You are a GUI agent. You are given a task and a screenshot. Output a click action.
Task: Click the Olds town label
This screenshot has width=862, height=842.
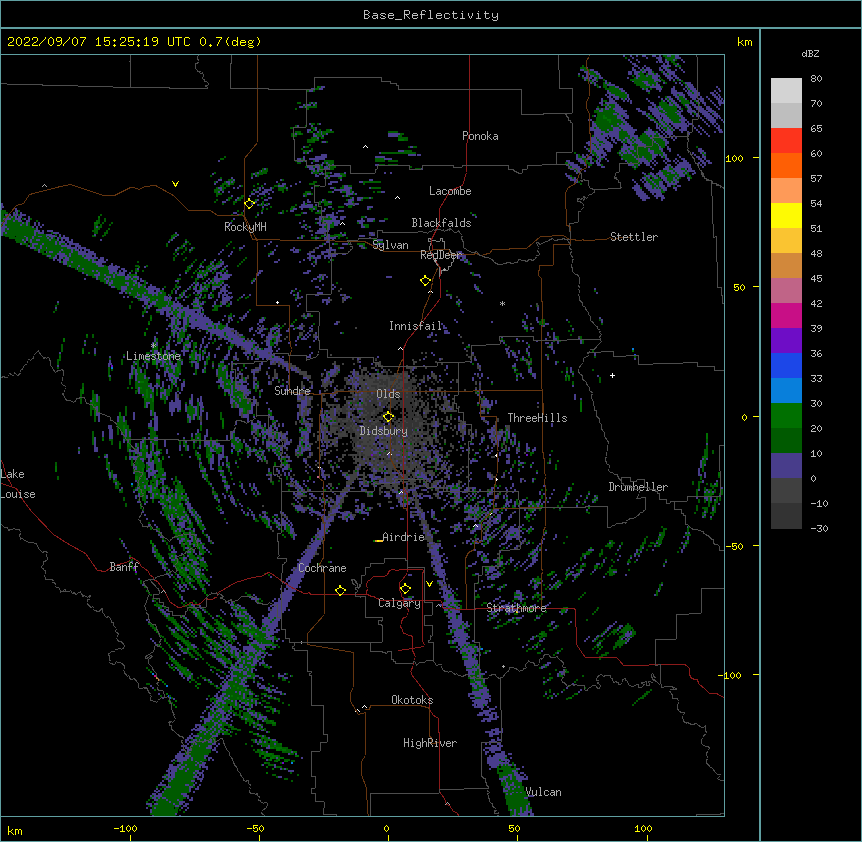388,394
